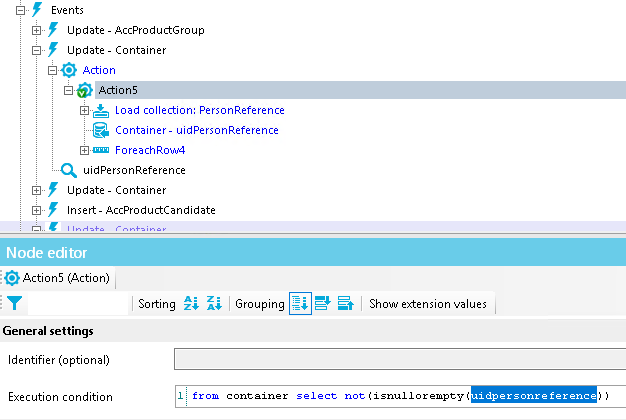Expand the Update - AccProductGroup event node
The height and width of the screenshot is (420, 626).
pyautogui.click(x=37, y=30)
